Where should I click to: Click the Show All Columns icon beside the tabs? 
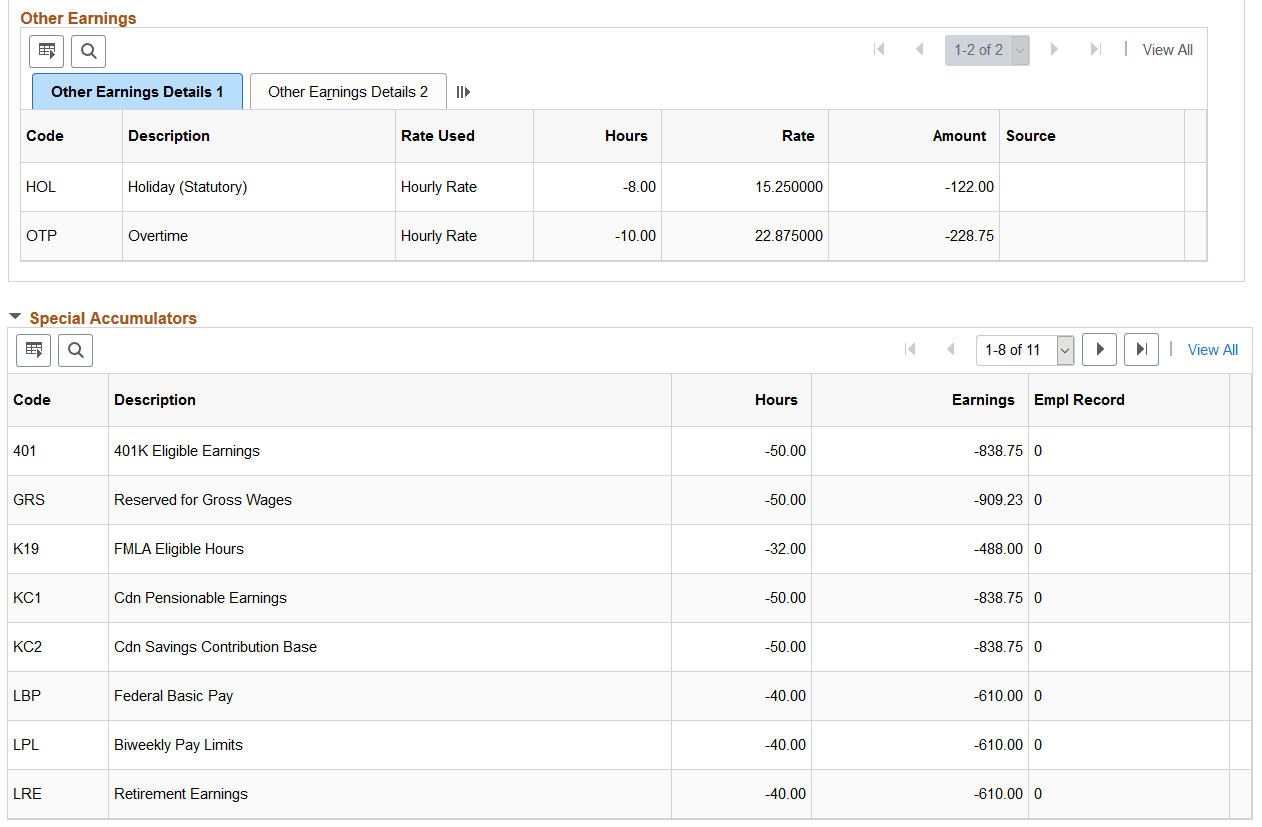(x=463, y=91)
